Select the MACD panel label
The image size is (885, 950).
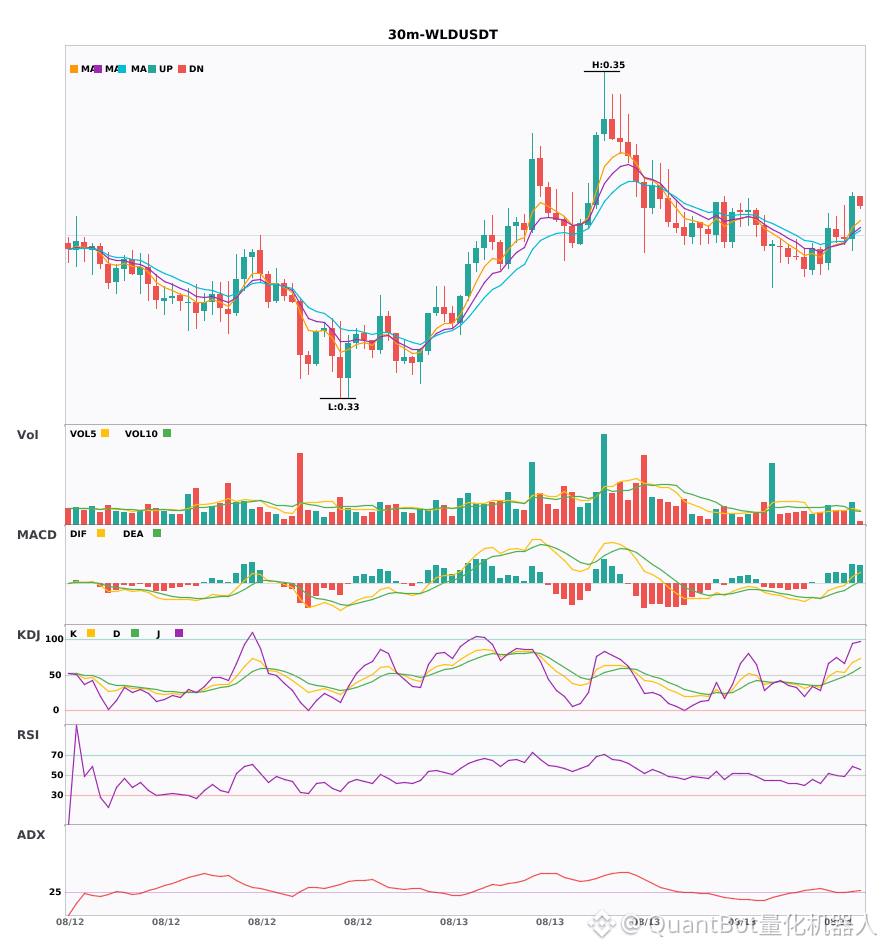coord(36,535)
